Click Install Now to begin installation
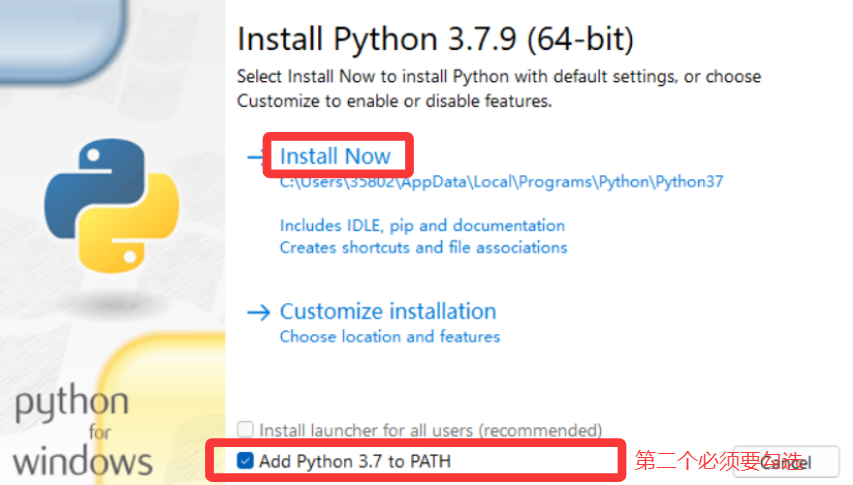This screenshot has height=485, width=853. coord(335,157)
